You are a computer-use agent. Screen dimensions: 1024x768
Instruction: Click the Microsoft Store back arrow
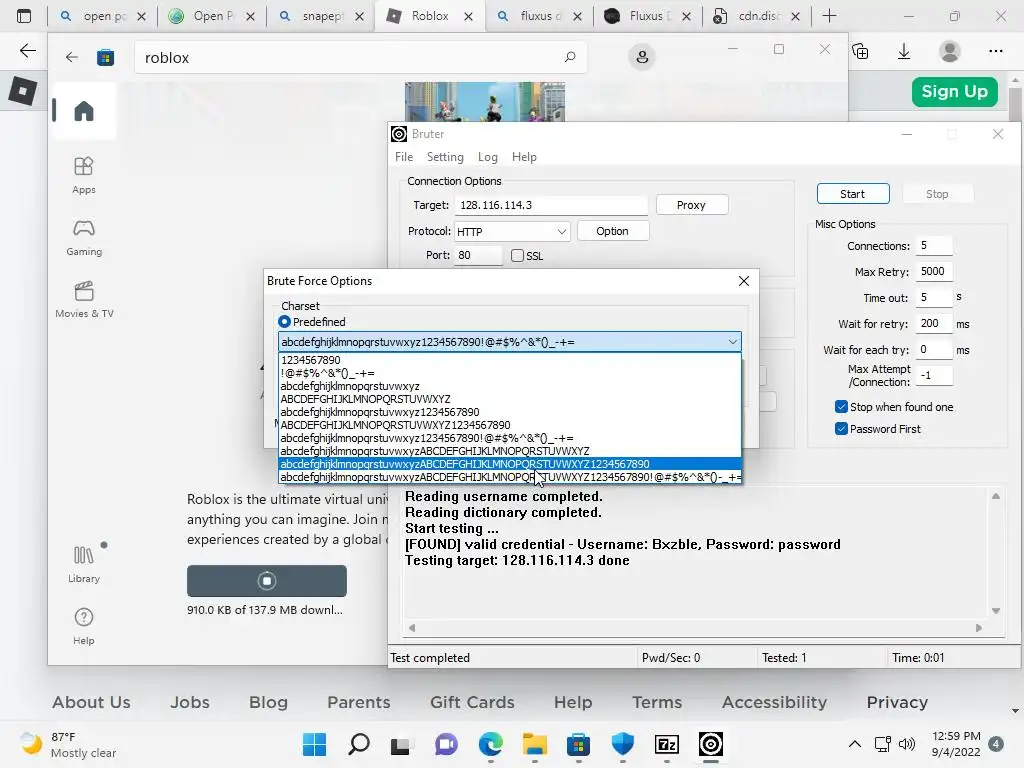(x=72, y=57)
